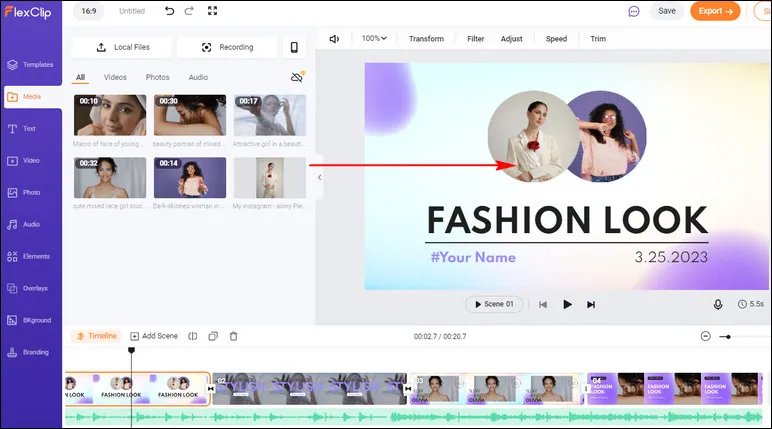The height and width of the screenshot is (429, 772).
Task: Click the redo arrow icon
Action: 189,11
